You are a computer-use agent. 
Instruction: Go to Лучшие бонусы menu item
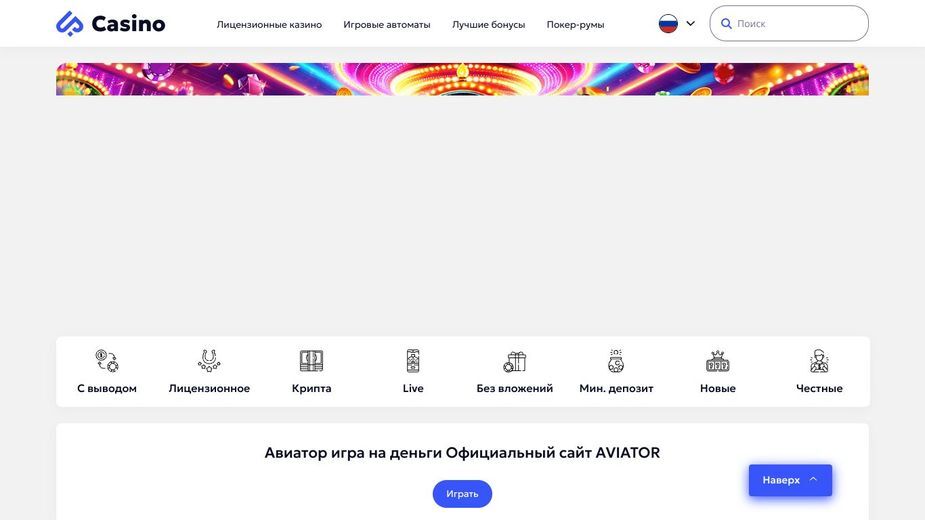pos(488,25)
